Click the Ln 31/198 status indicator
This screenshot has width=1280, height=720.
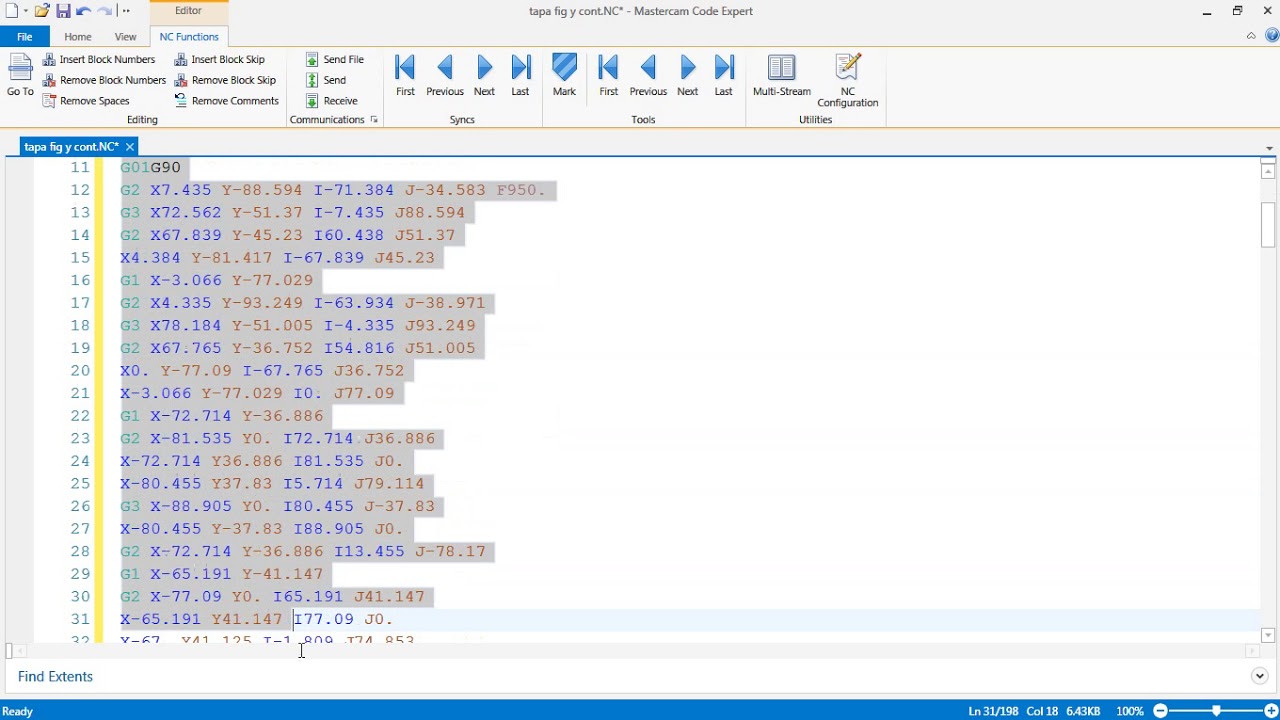993,711
